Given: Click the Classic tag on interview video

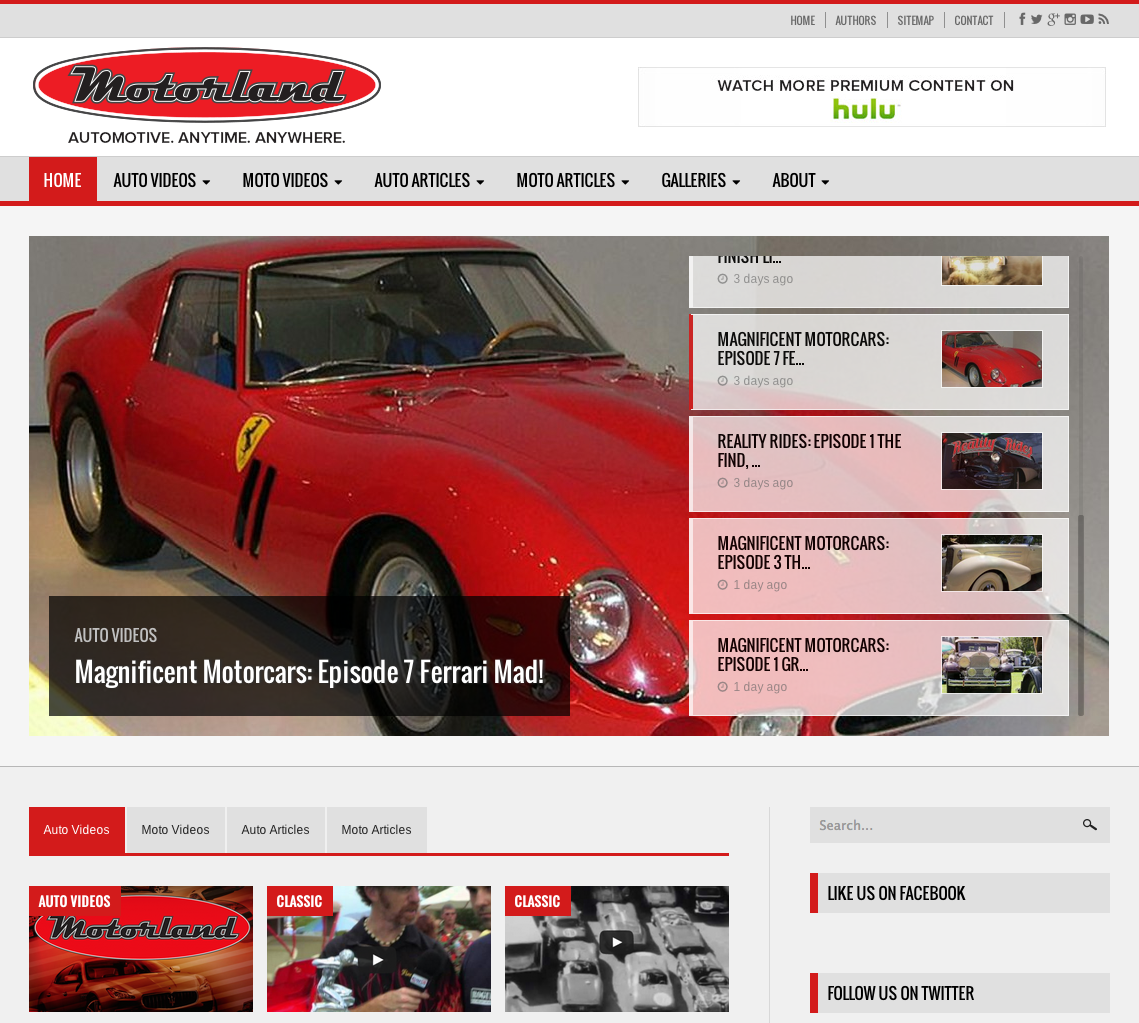Looking at the screenshot, I should pos(299,901).
